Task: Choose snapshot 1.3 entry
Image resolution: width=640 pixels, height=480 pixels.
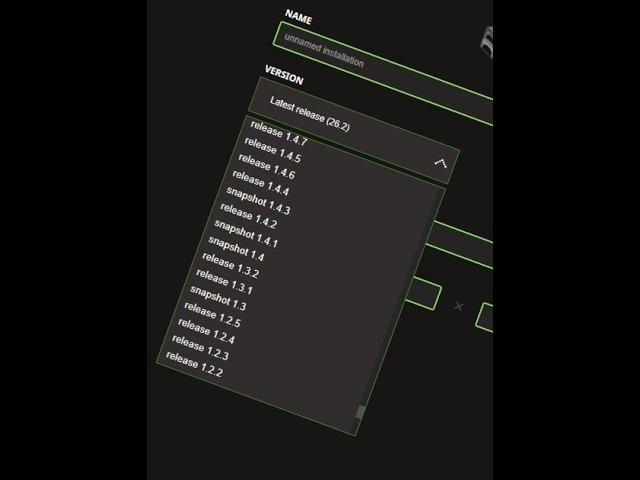Action: click(x=218, y=298)
